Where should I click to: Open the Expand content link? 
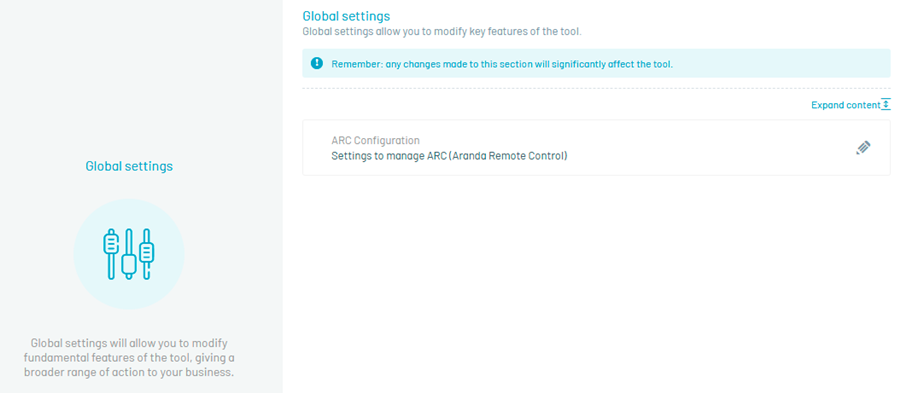(x=845, y=105)
